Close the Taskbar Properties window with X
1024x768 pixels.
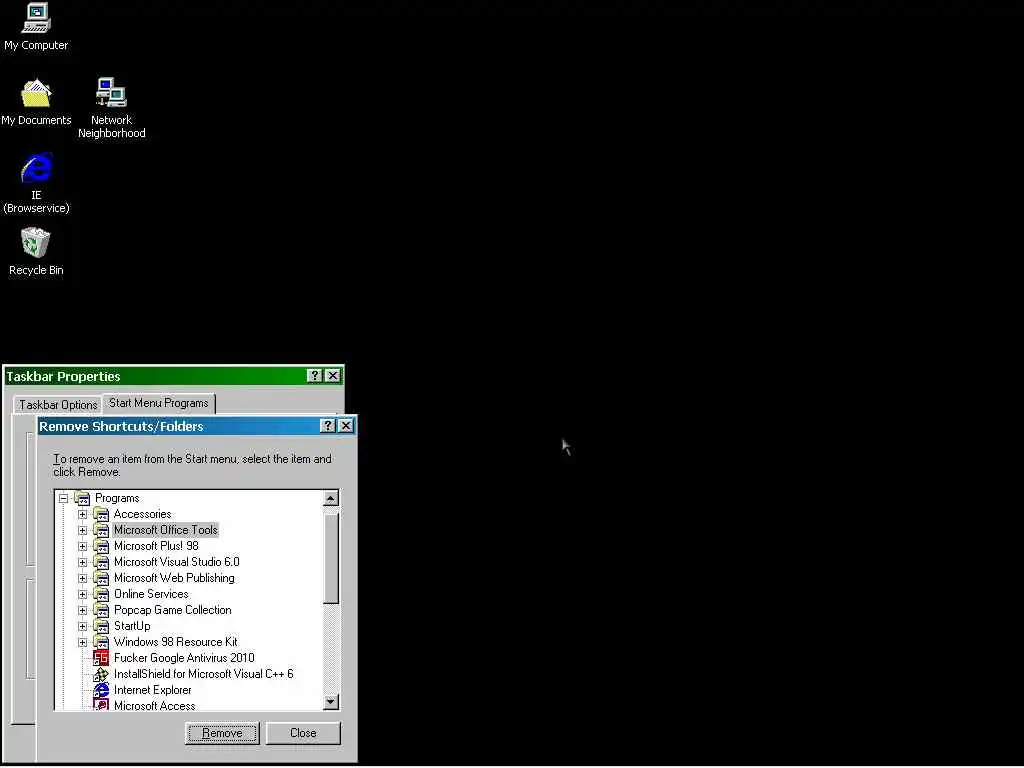tap(332, 376)
